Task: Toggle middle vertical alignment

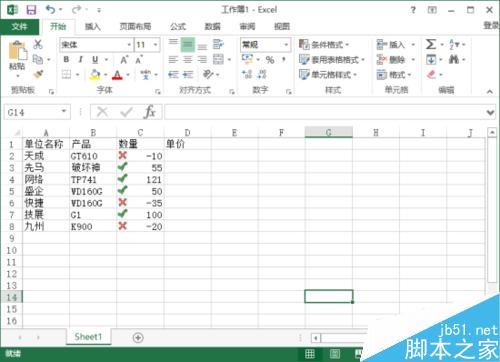Action: [188, 44]
